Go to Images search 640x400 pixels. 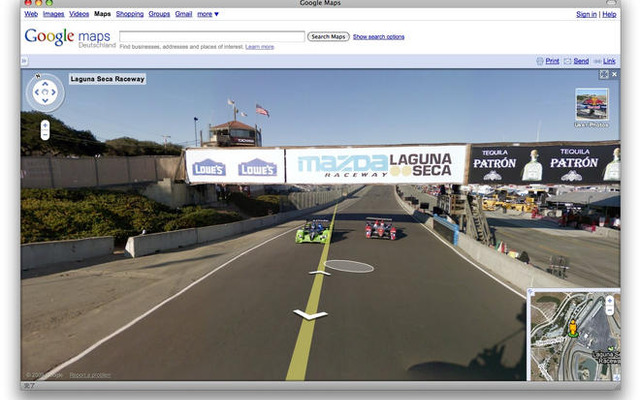coord(53,14)
